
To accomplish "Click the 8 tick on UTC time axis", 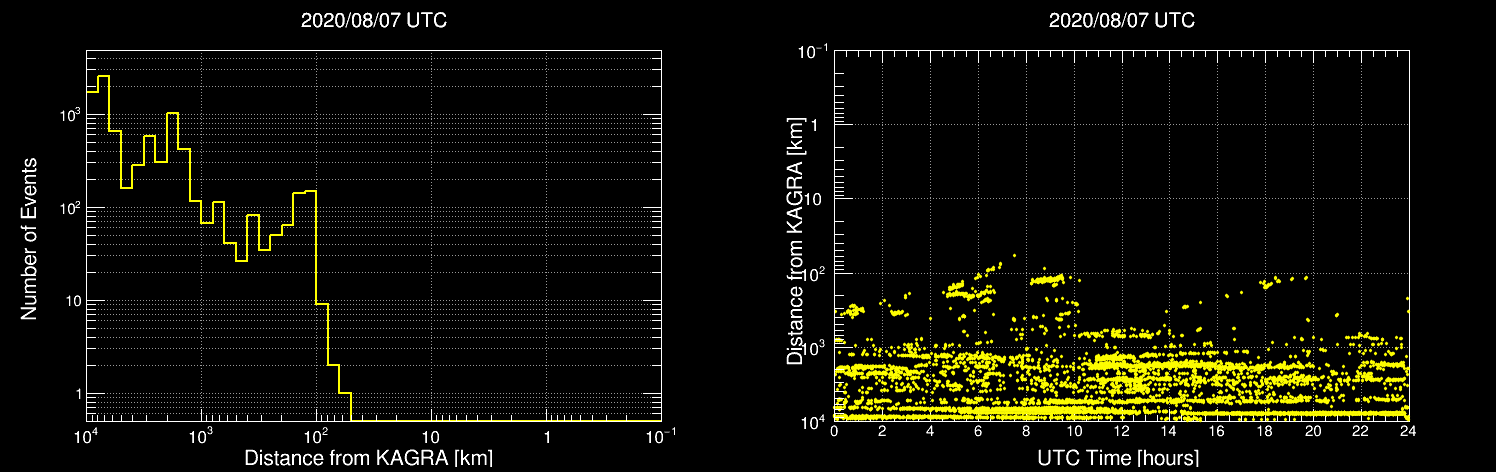I will click(x=1026, y=433).
